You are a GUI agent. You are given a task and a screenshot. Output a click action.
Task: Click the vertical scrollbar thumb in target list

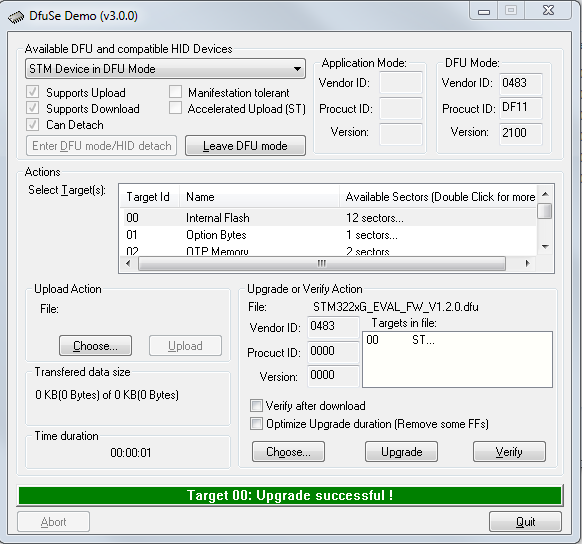pos(545,211)
